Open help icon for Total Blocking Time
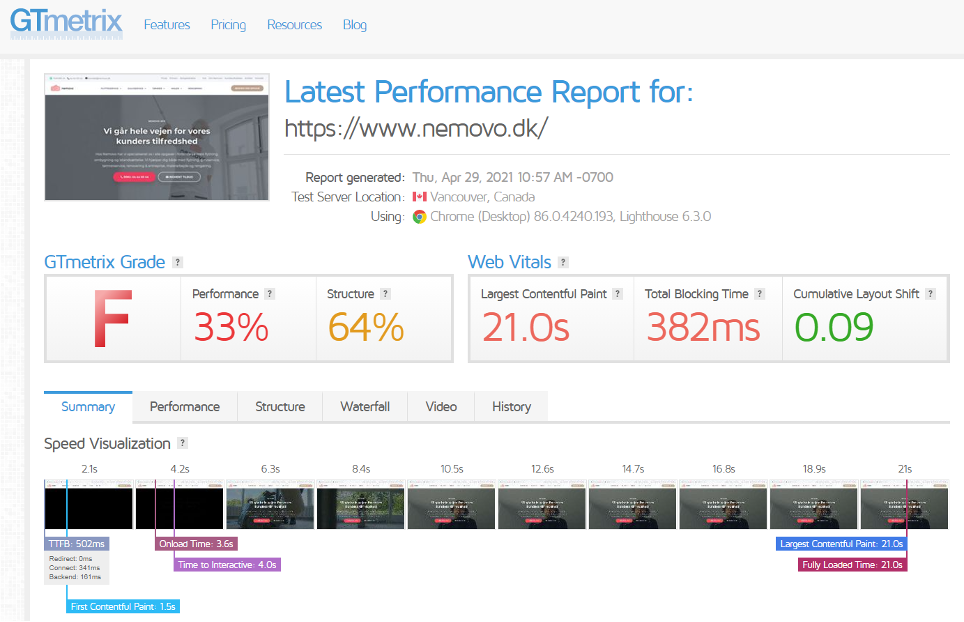The width and height of the screenshot is (964, 622). [759, 294]
